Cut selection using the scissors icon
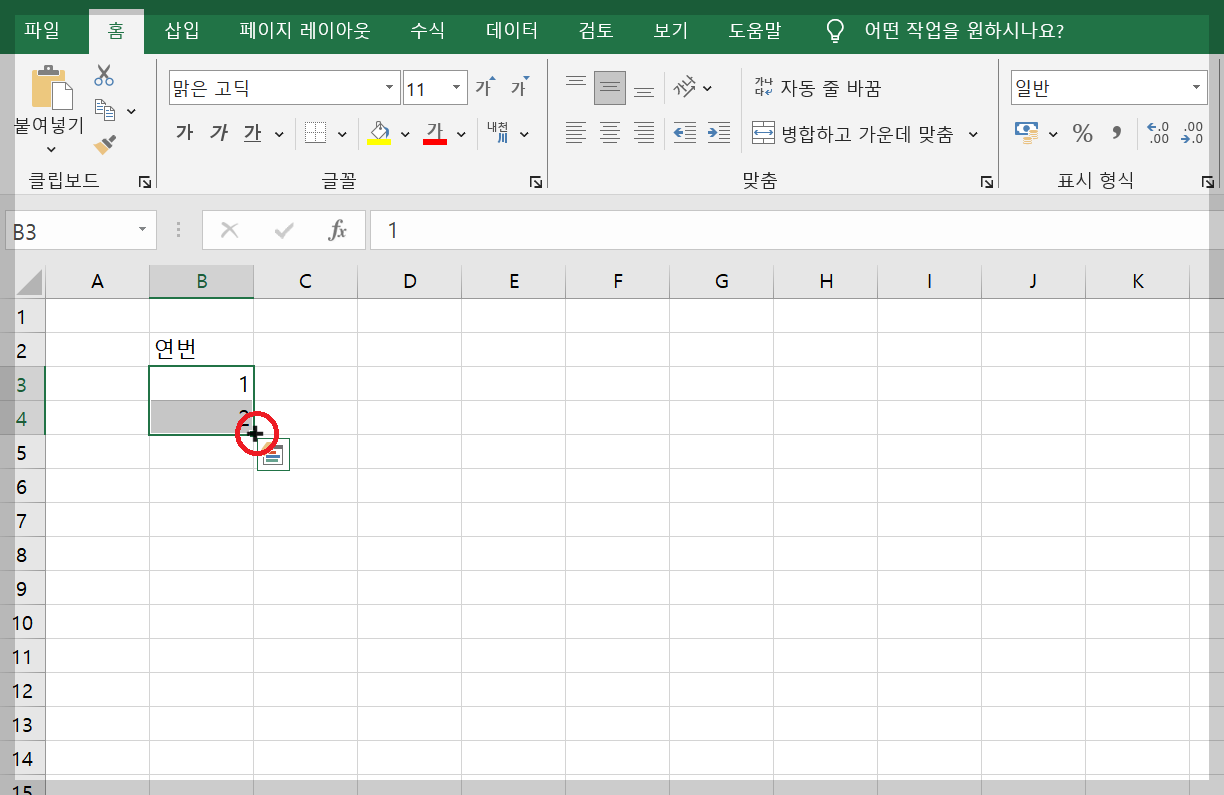 tap(103, 75)
